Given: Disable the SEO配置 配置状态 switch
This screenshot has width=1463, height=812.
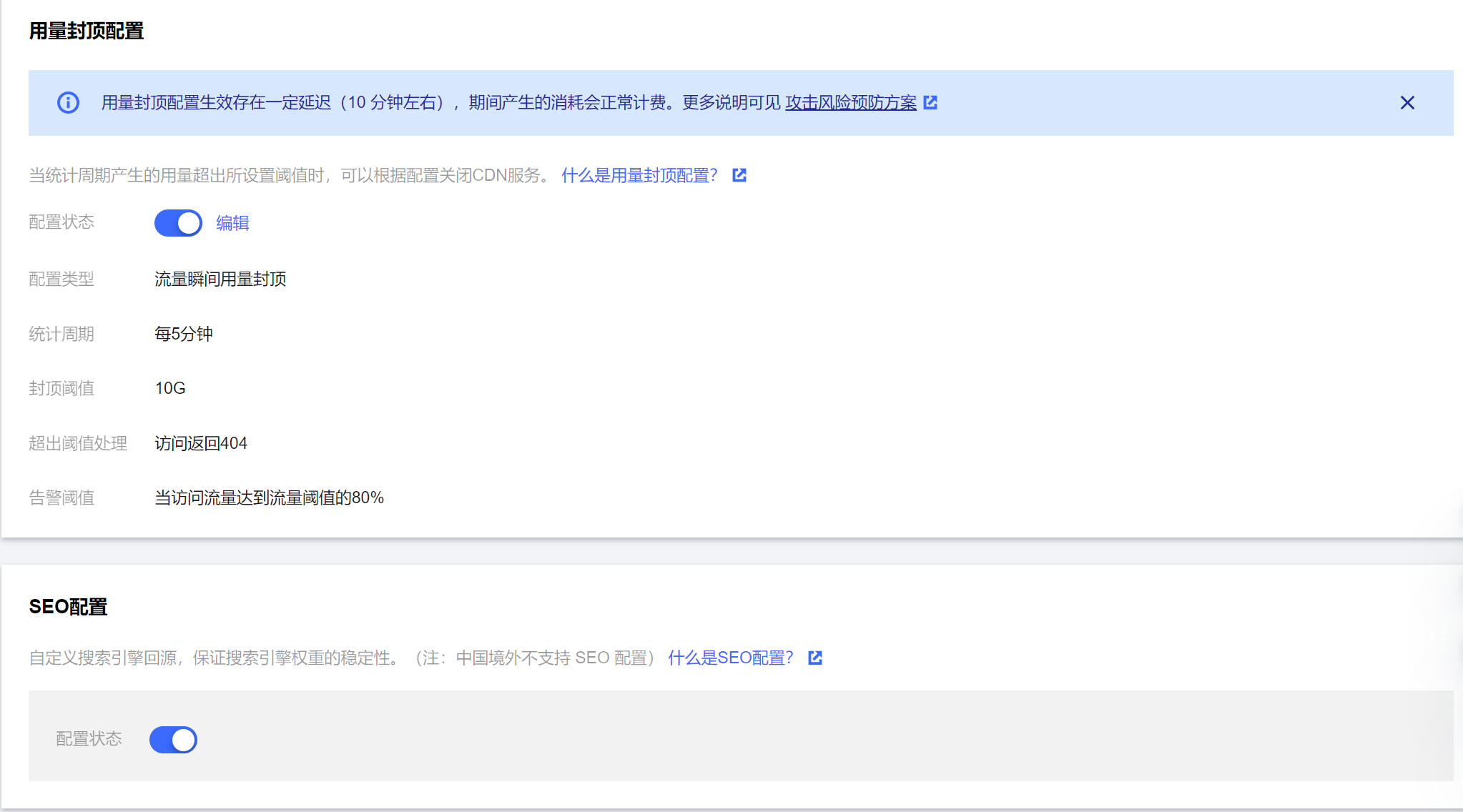Looking at the screenshot, I should pos(173,740).
